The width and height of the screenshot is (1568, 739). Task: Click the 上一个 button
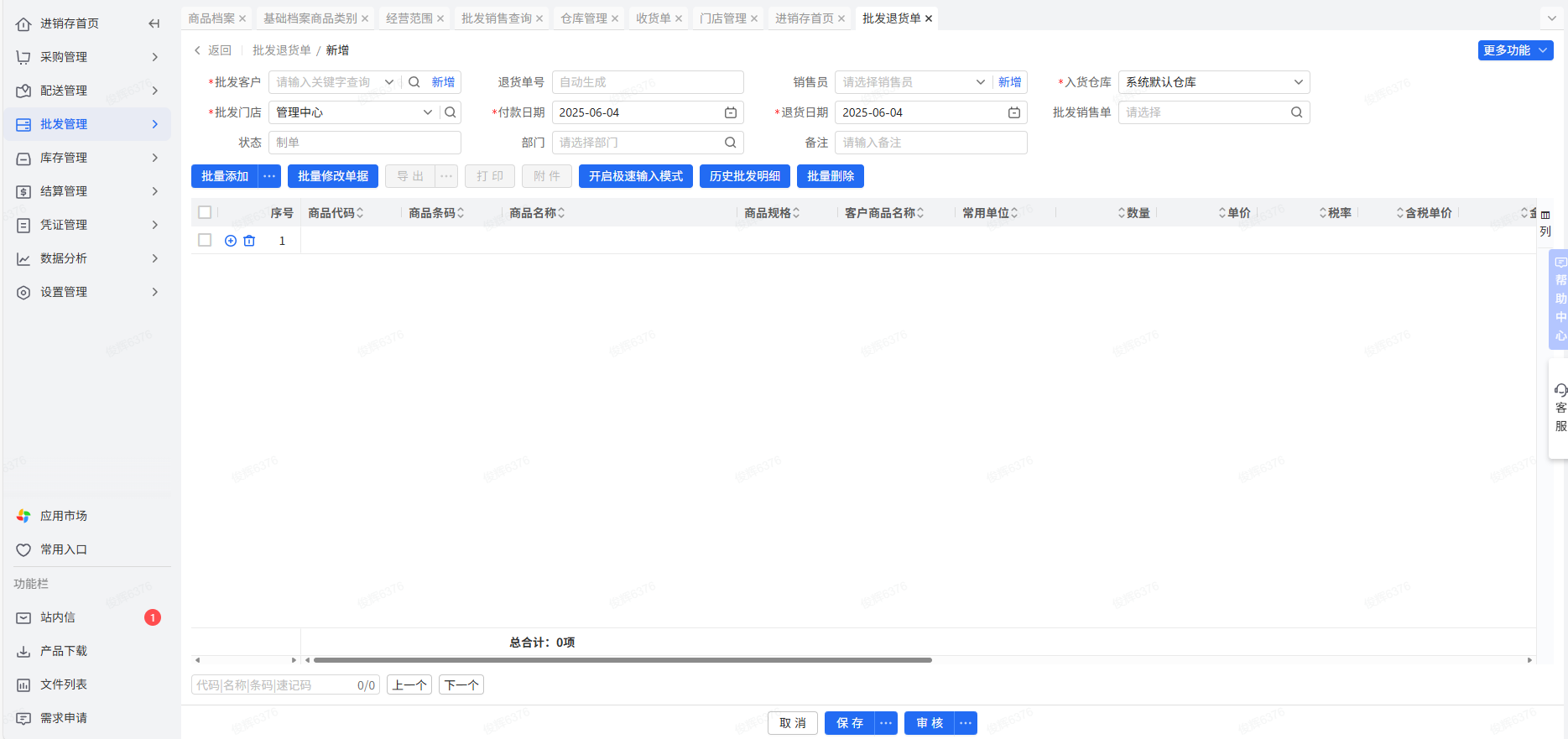click(x=409, y=685)
